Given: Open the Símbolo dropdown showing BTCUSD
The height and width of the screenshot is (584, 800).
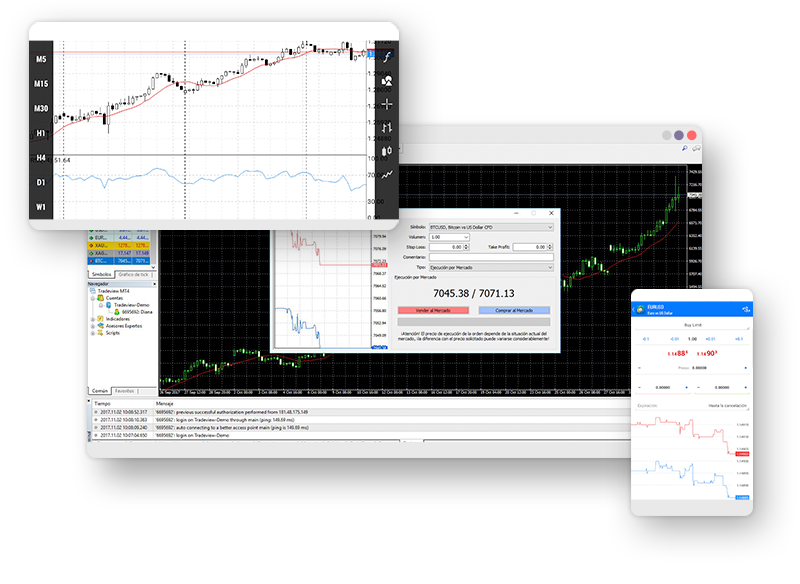Looking at the screenshot, I should tap(491, 227).
